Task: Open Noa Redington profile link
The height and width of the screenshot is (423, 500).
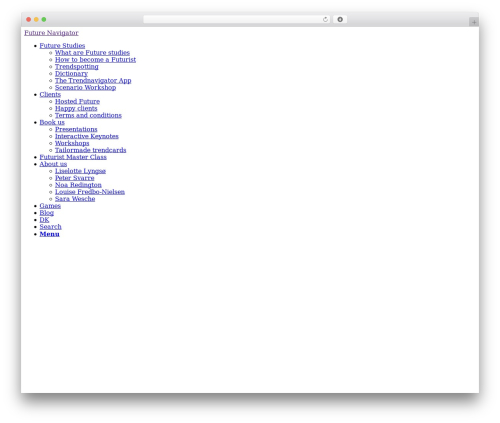Action: coord(78,185)
